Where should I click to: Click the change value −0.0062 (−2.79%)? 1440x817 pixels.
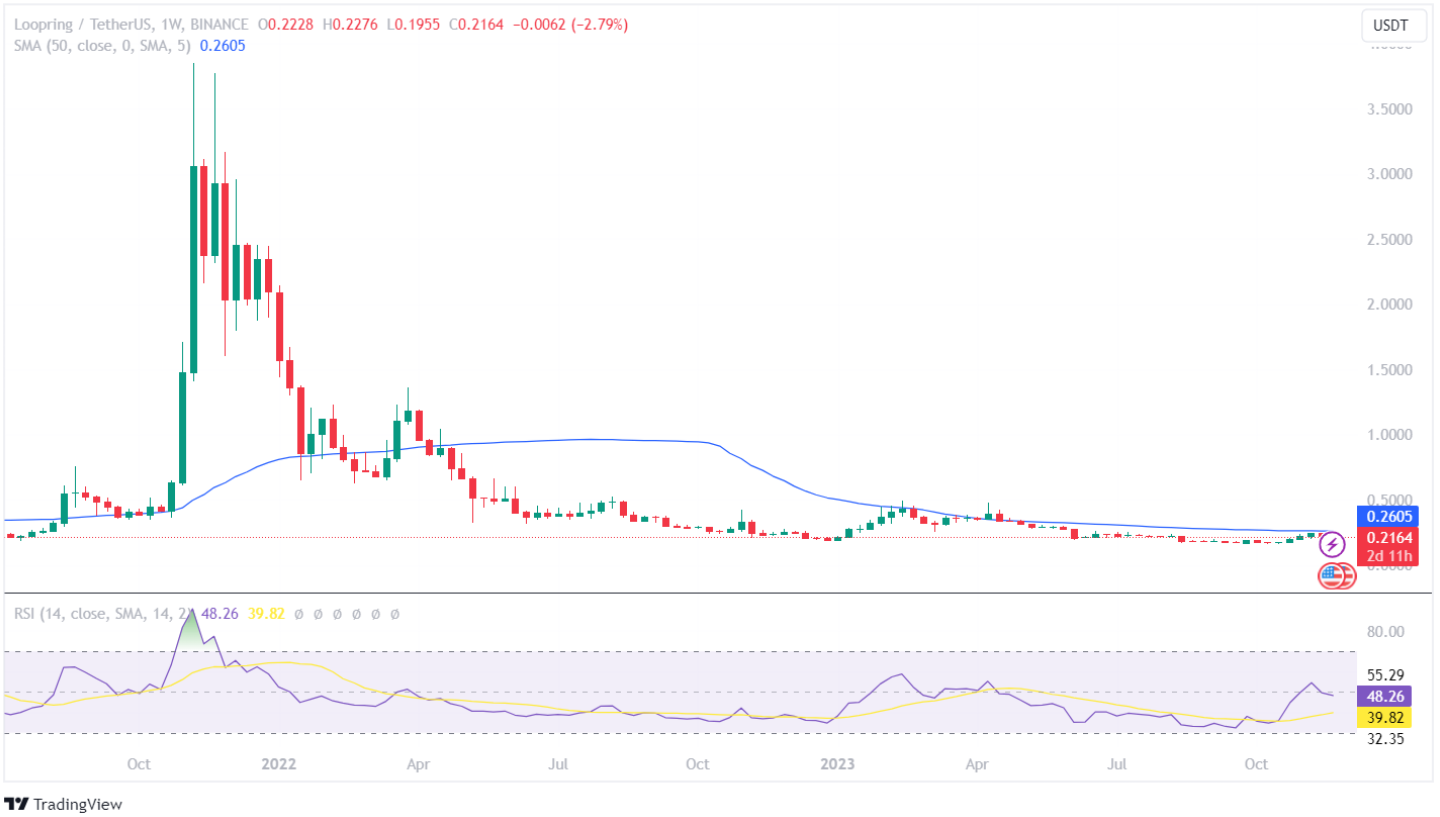(x=571, y=25)
